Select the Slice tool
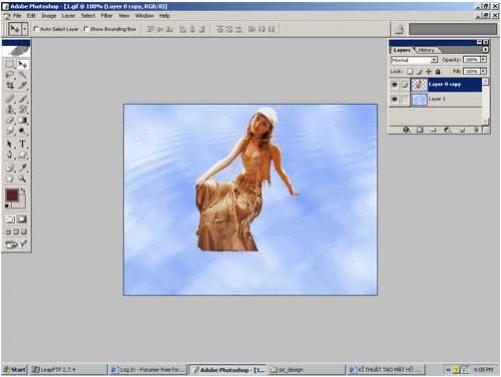Screen dimensions: 501x377 (23, 86)
